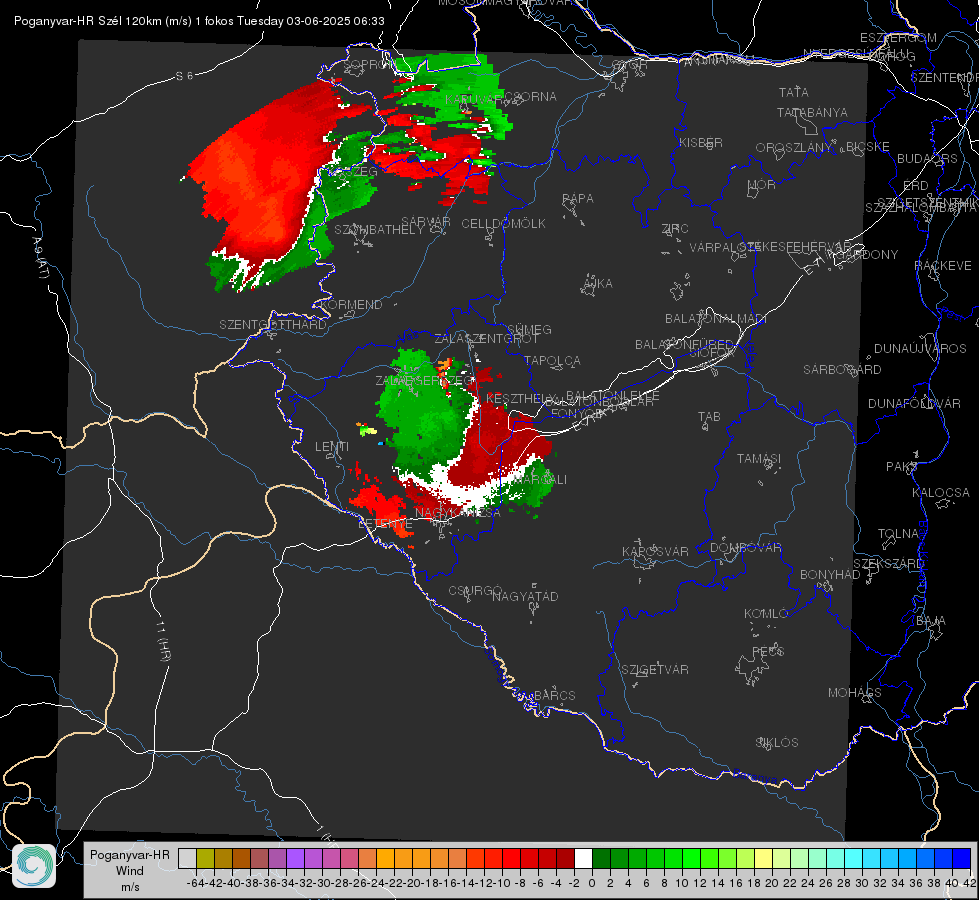Screen dimensions: 979x900
Task: Click the swirl logo icon beside the legend
Action: click(x=34, y=866)
